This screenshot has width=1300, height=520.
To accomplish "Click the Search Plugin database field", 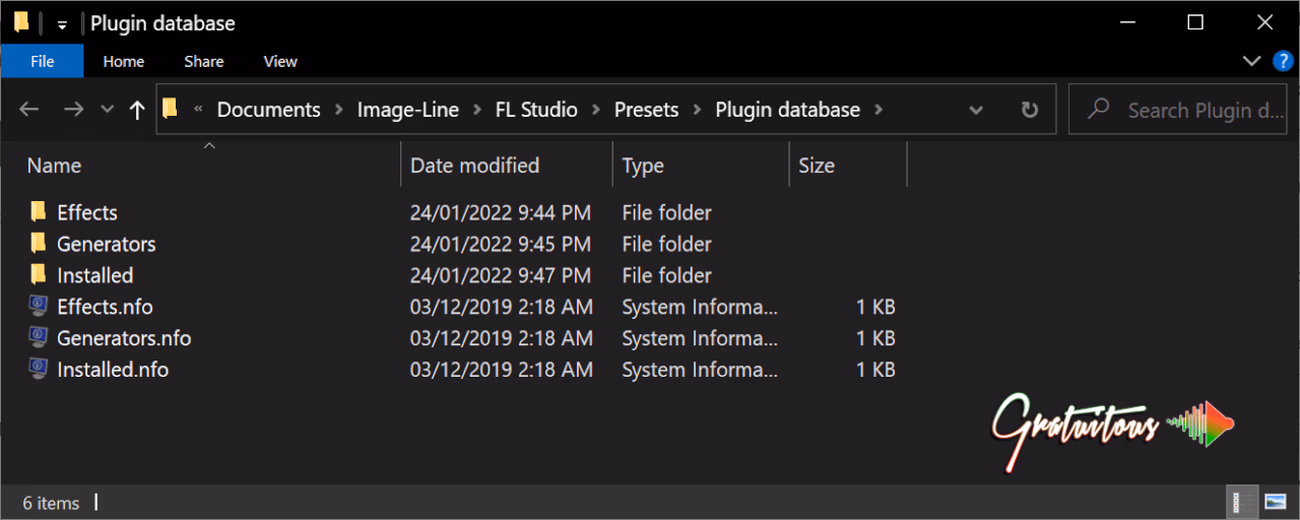I will click(1180, 110).
